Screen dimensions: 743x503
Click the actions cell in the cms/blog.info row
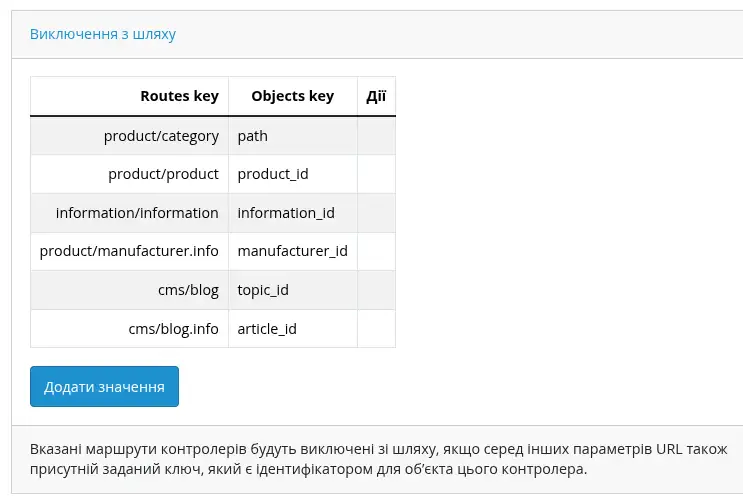pyautogui.click(x=376, y=328)
